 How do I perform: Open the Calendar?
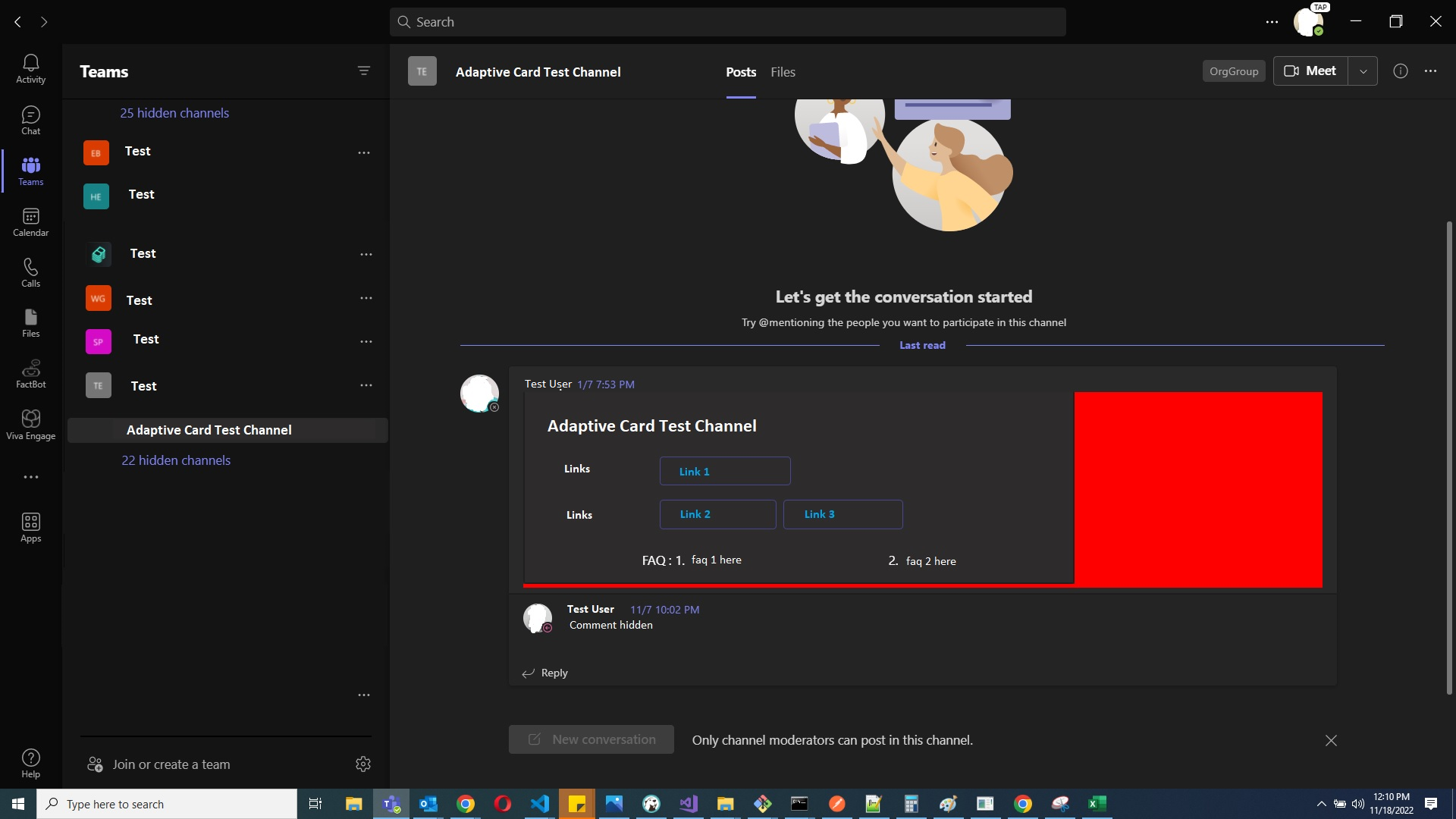tap(30, 222)
